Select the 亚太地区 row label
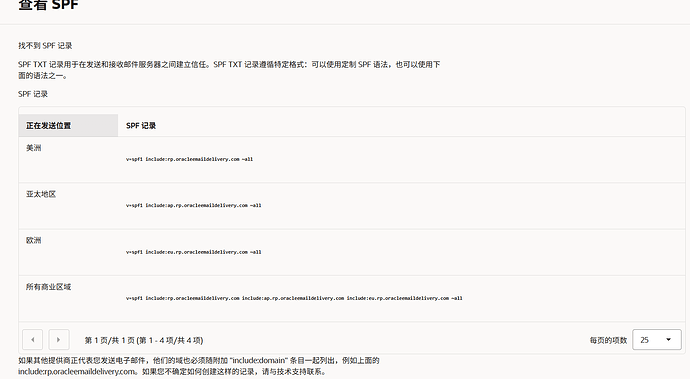The image size is (690, 379). tap(41, 194)
